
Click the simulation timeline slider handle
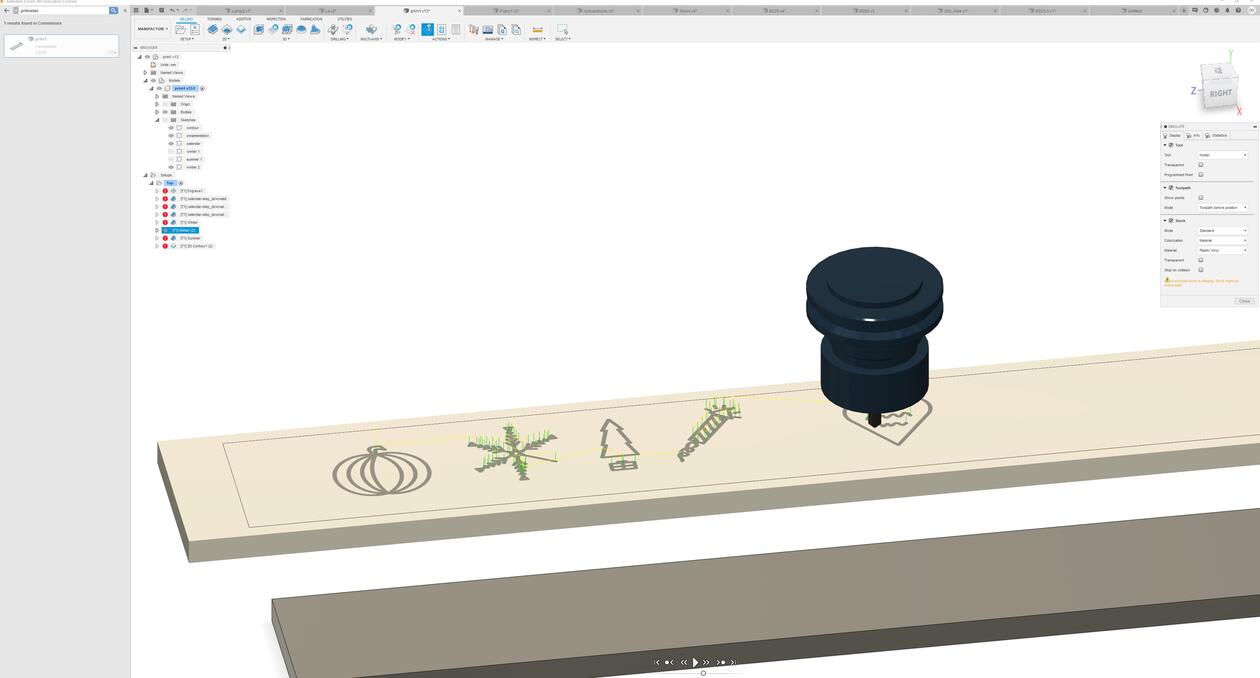[x=703, y=673]
